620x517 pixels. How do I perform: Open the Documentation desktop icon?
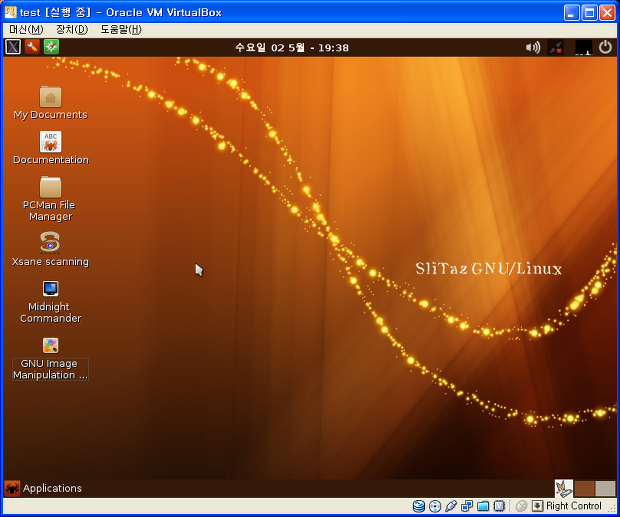tap(51, 142)
